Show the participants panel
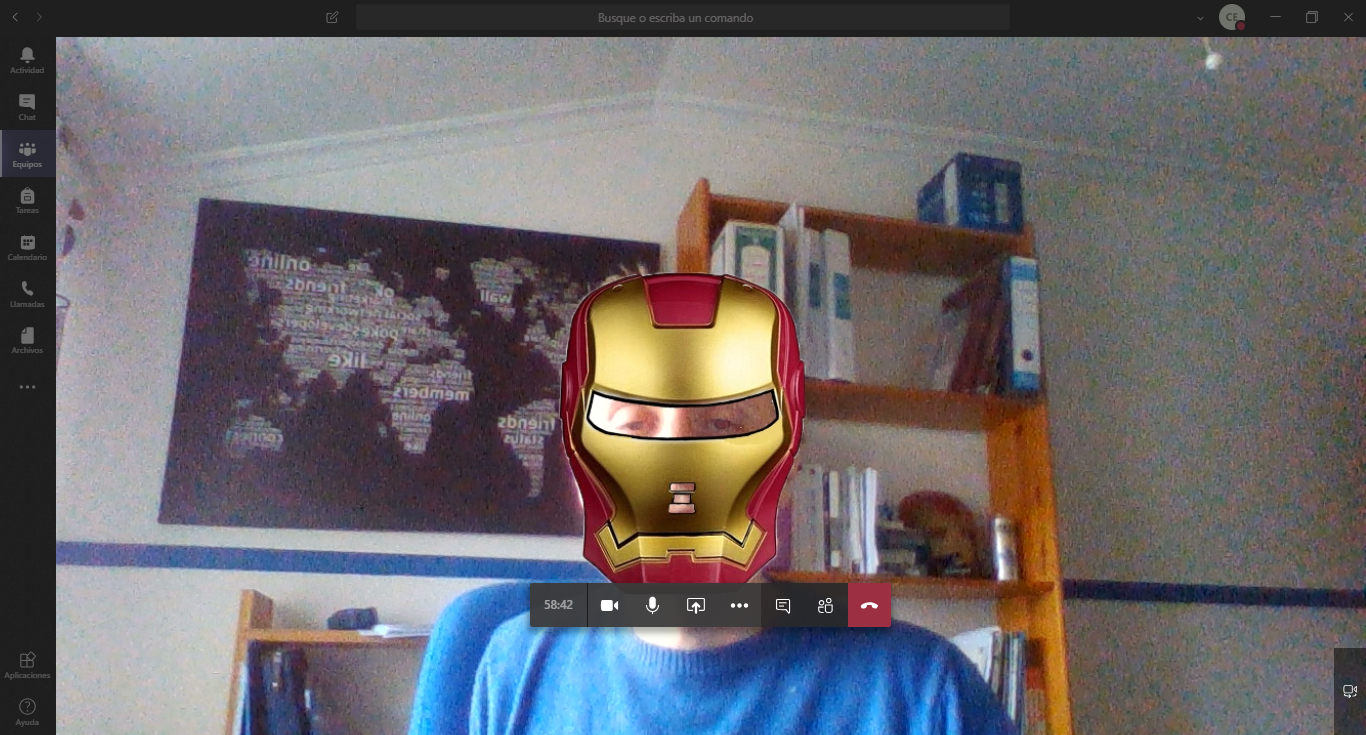The width and height of the screenshot is (1366, 735). coord(825,605)
